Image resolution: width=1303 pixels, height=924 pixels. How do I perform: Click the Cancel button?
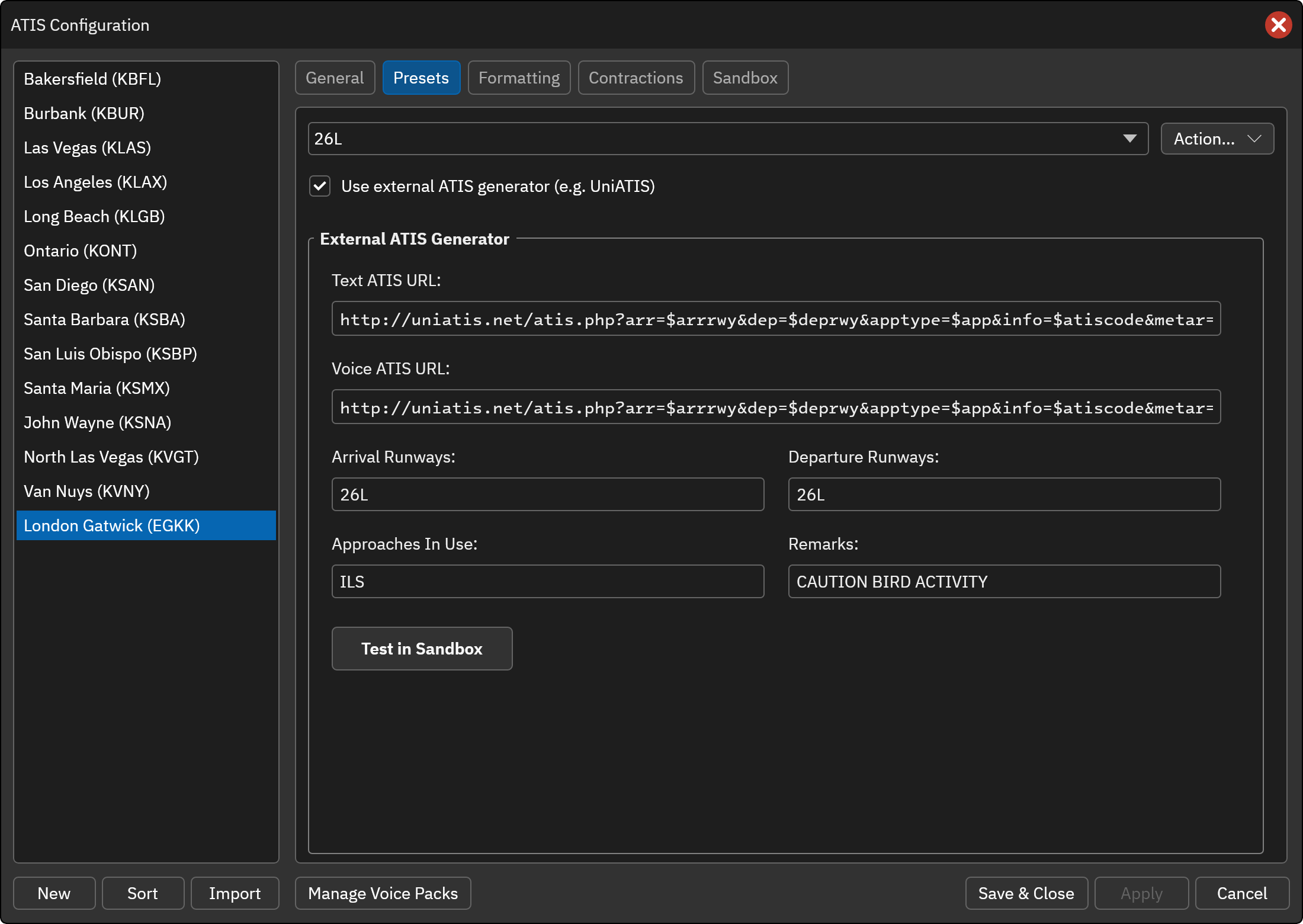tap(1242, 893)
